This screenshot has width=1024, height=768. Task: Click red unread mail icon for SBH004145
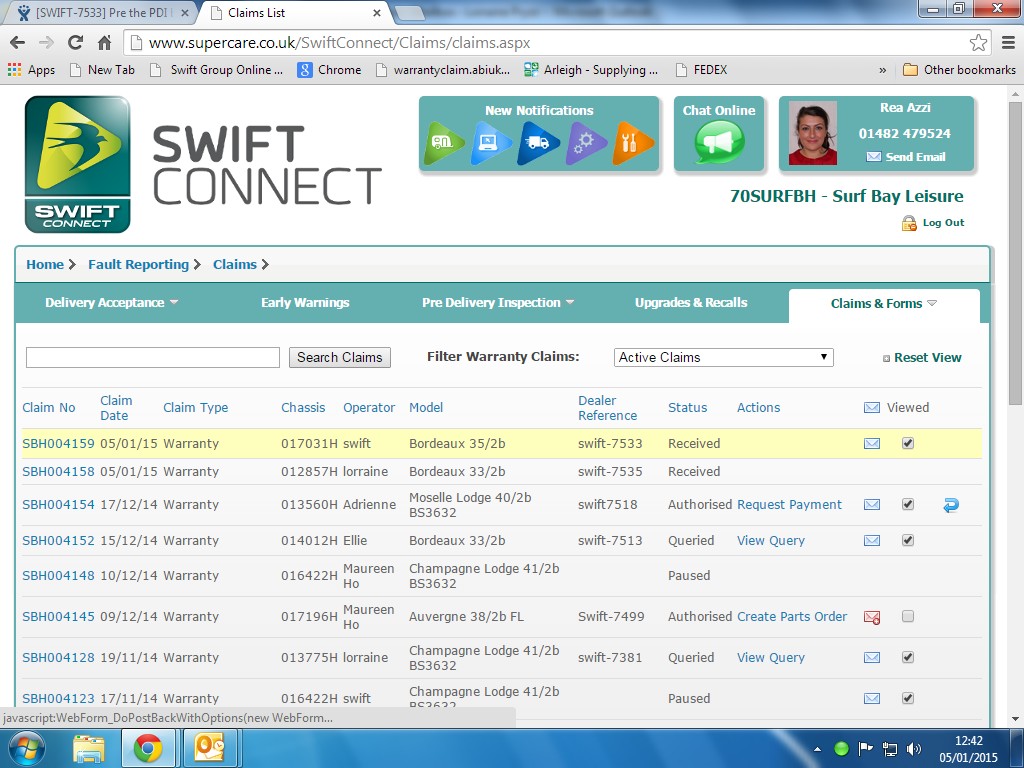(x=872, y=617)
